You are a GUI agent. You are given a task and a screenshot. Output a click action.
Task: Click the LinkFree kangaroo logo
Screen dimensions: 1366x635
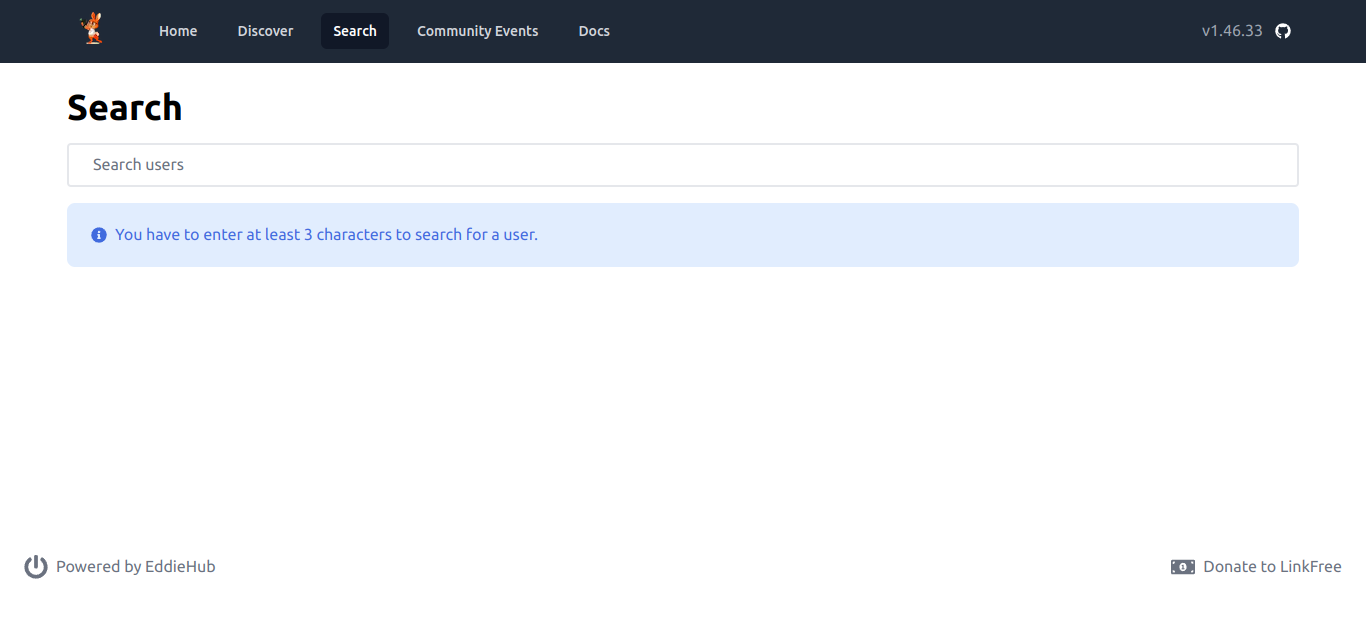click(x=92, y=29)
